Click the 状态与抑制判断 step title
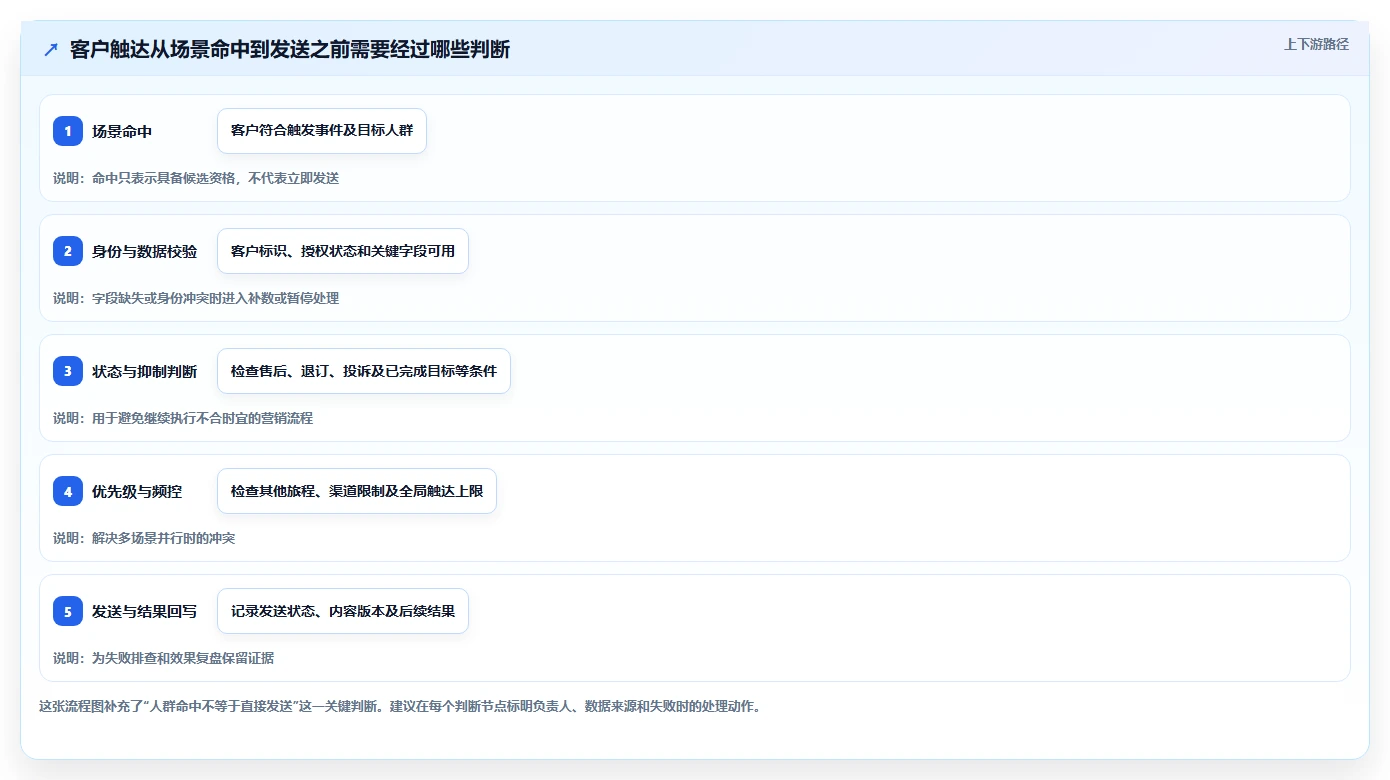The image size is (1390, 780). 145,371
